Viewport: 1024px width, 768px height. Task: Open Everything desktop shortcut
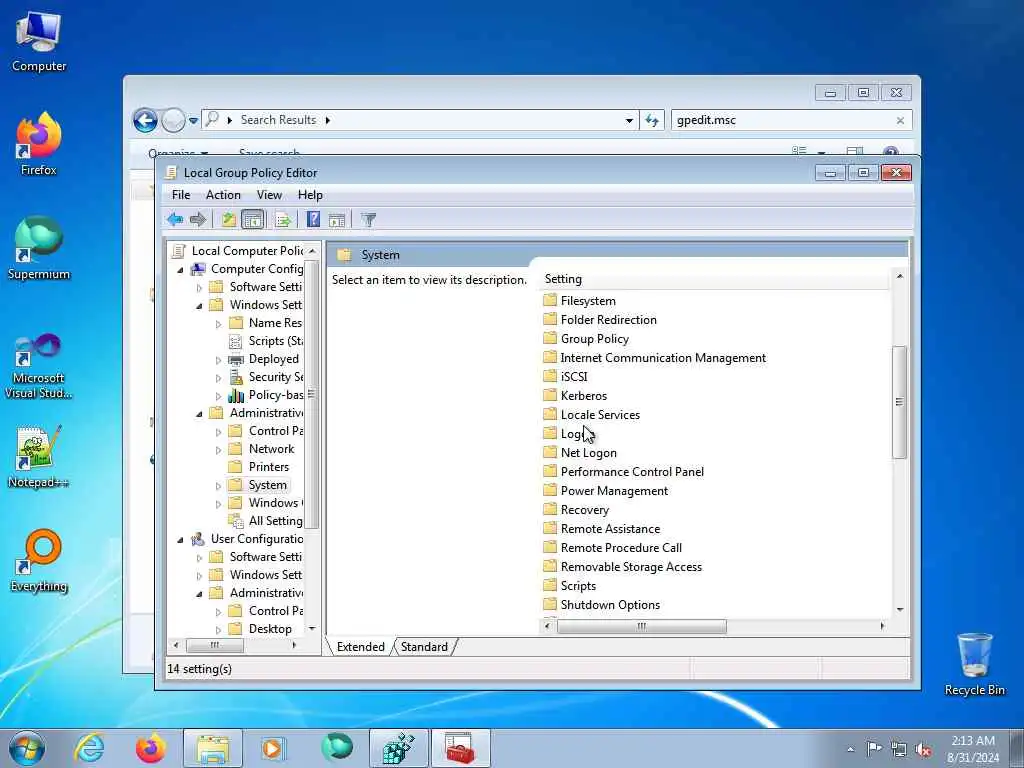(x=39, y=560)
